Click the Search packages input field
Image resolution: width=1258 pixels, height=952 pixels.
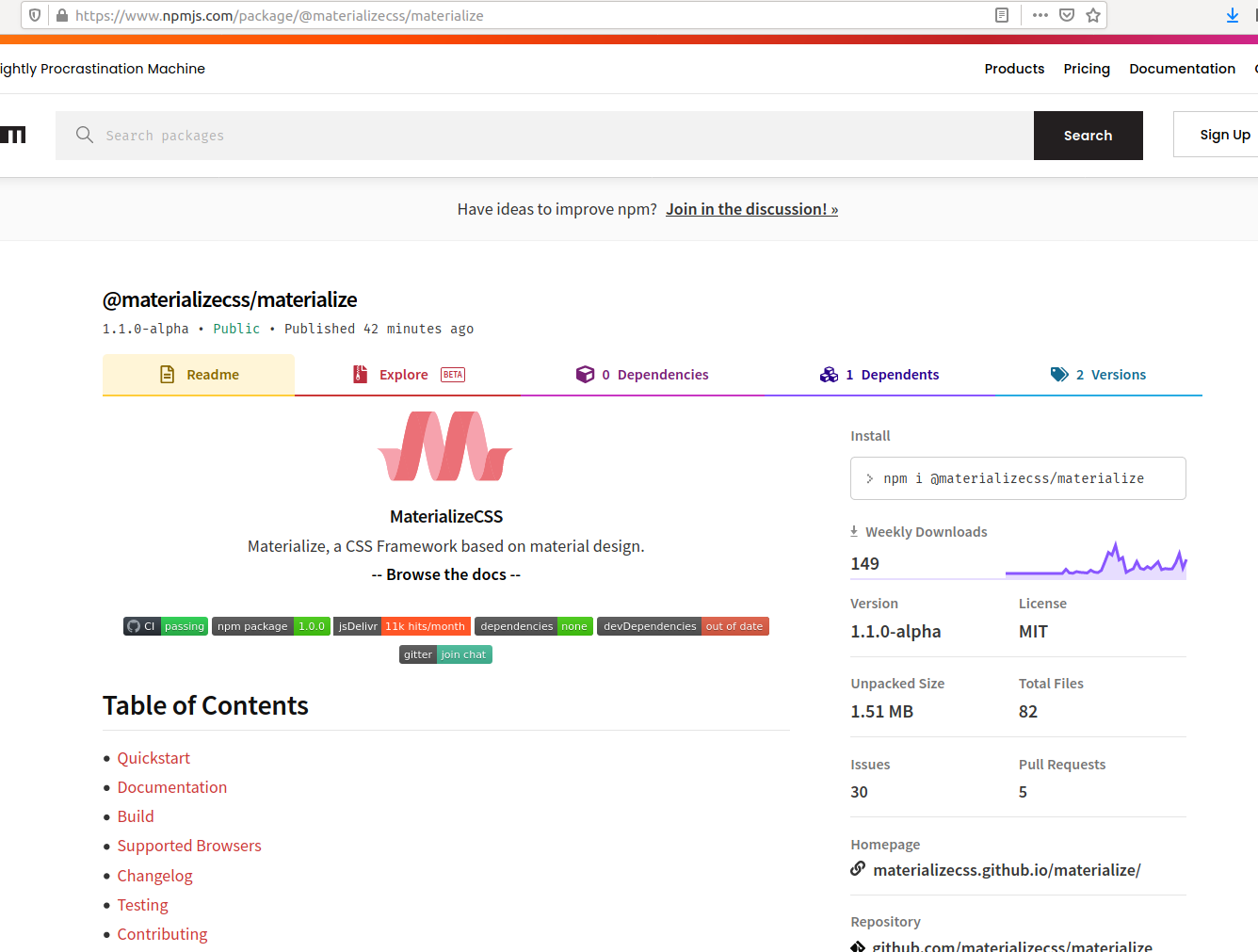pos(544,136)
